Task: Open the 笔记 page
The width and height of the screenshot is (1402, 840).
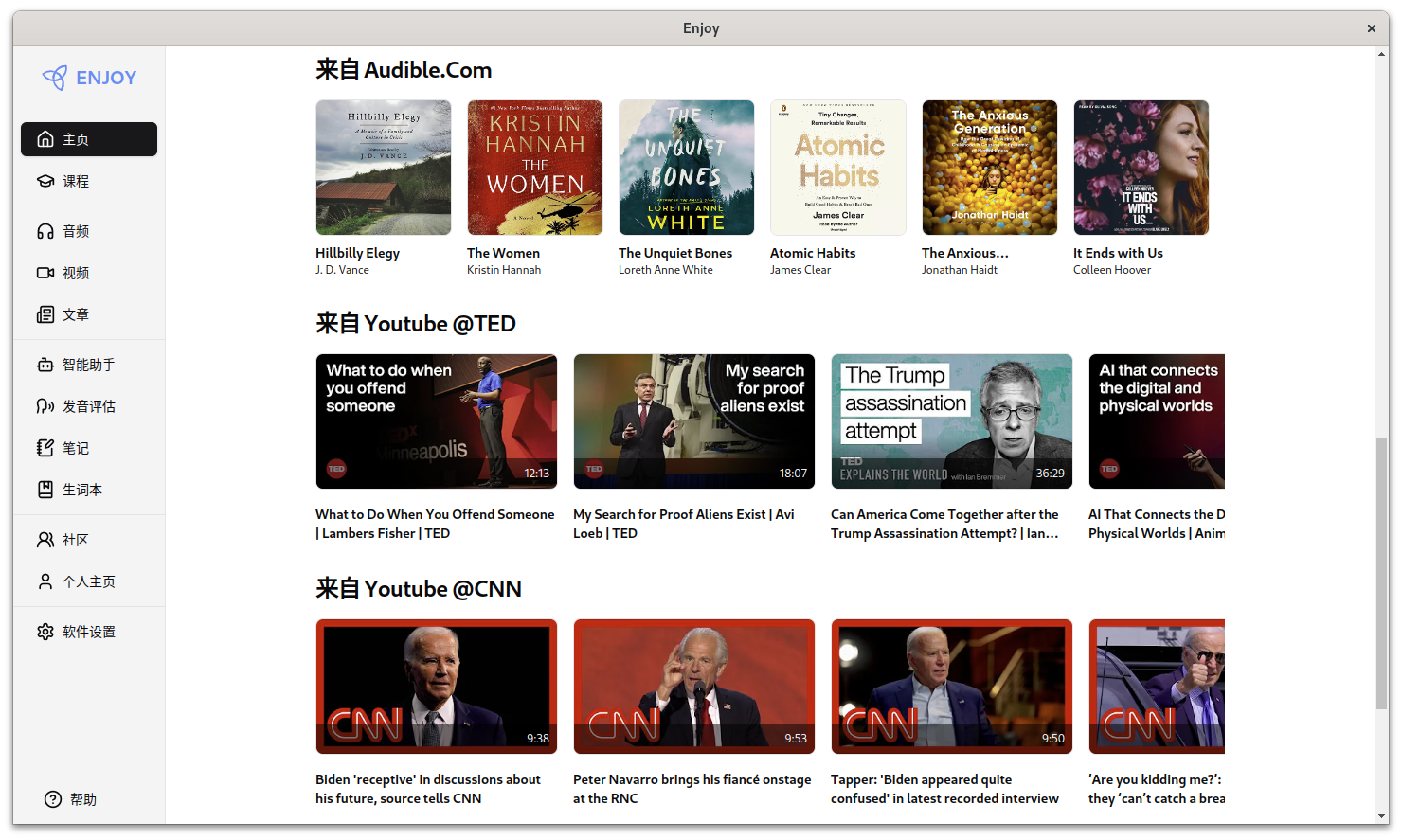Action: (89, 448)
